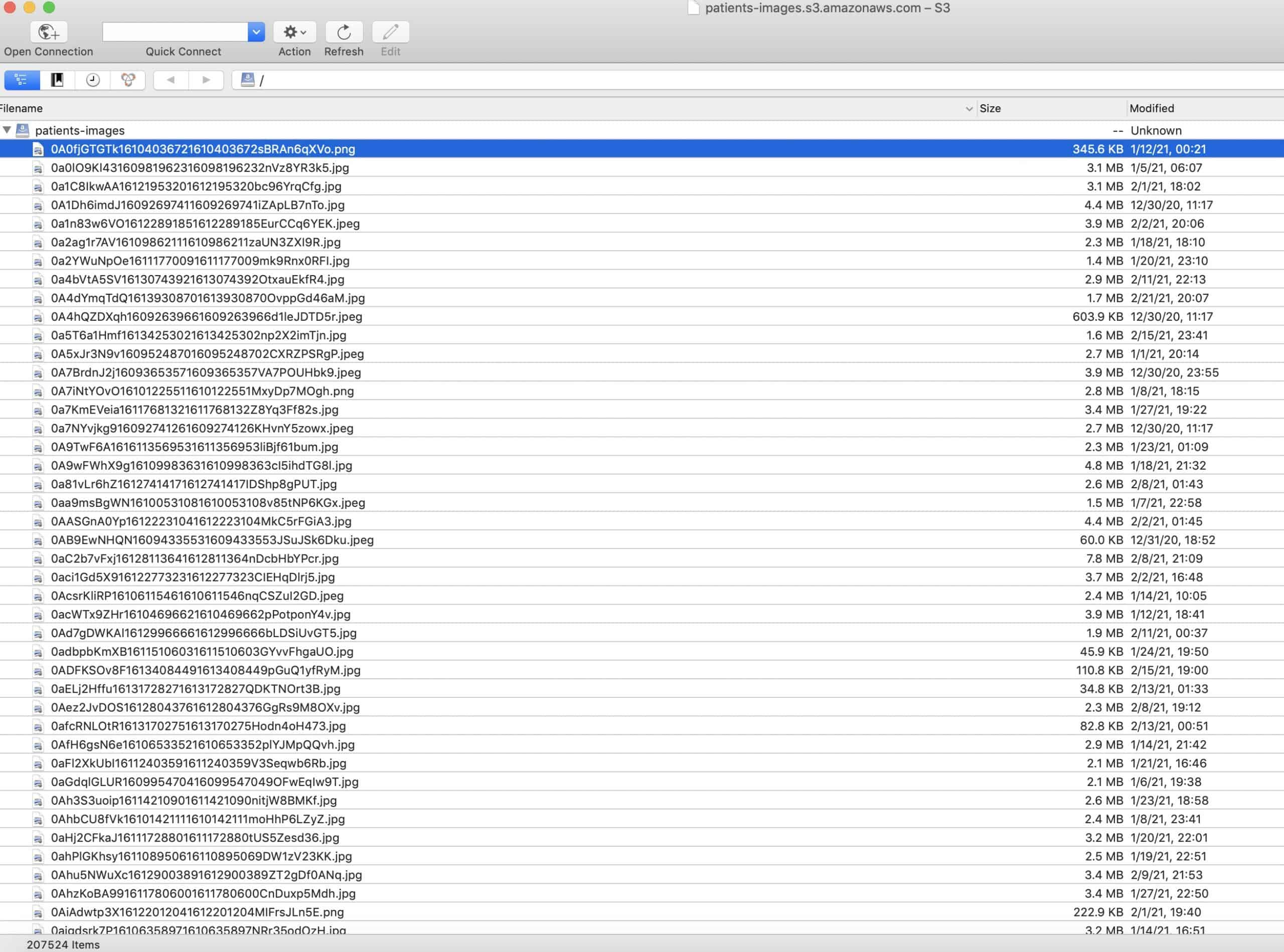
Task: Show the Bookmarks view
Action: [x=57, y=80]
